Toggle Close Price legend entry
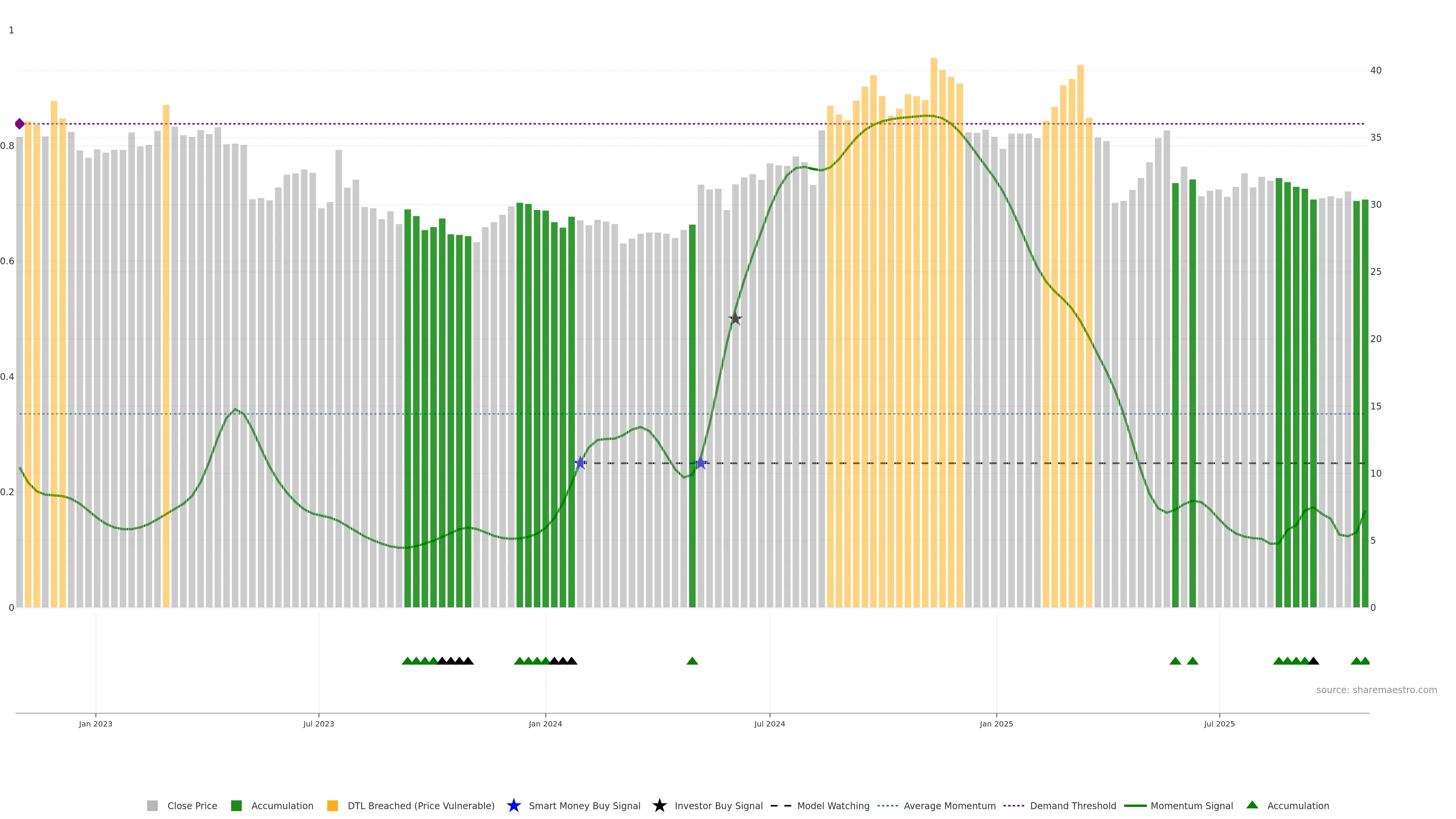The width and height of the screenshot is (1456, 819). pos(191,806)
